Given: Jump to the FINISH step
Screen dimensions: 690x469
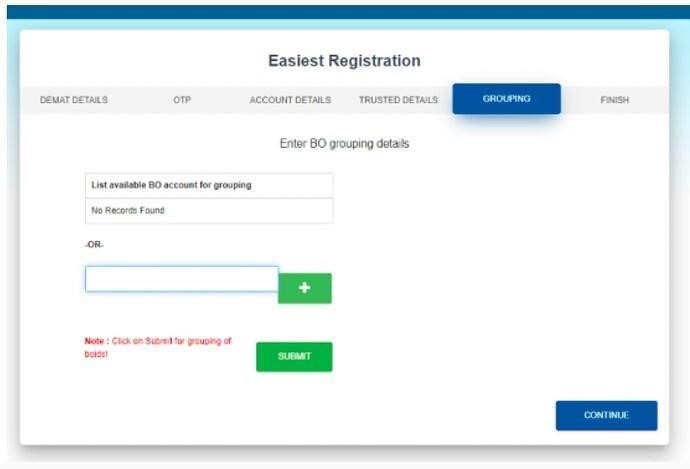Looking at the screenshot, I should tap(614, 100).
